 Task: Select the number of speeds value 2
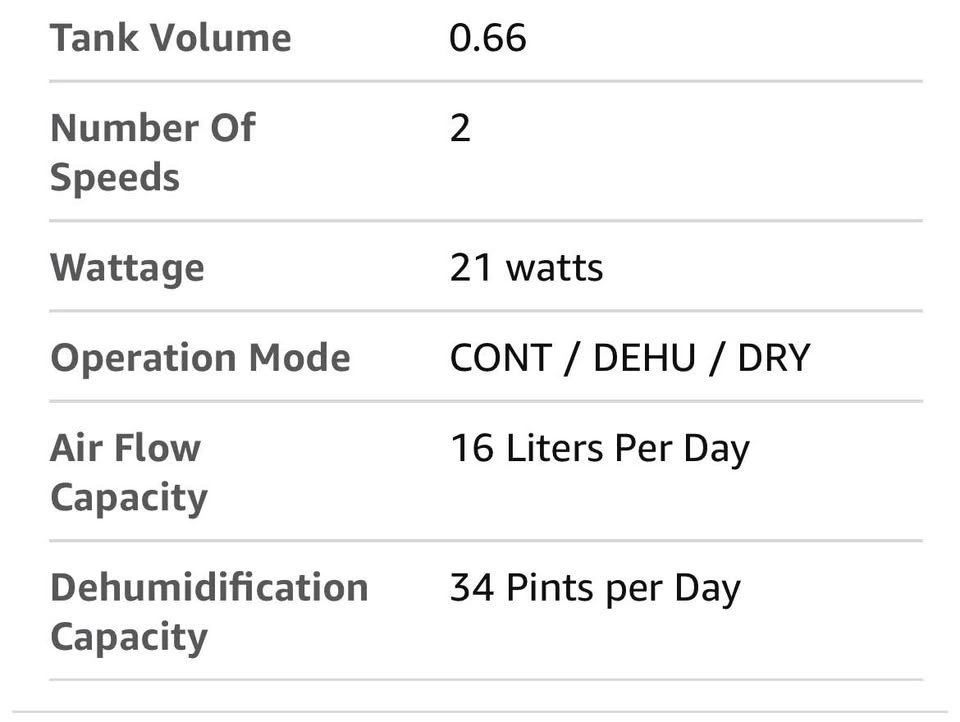click(460, 129)
